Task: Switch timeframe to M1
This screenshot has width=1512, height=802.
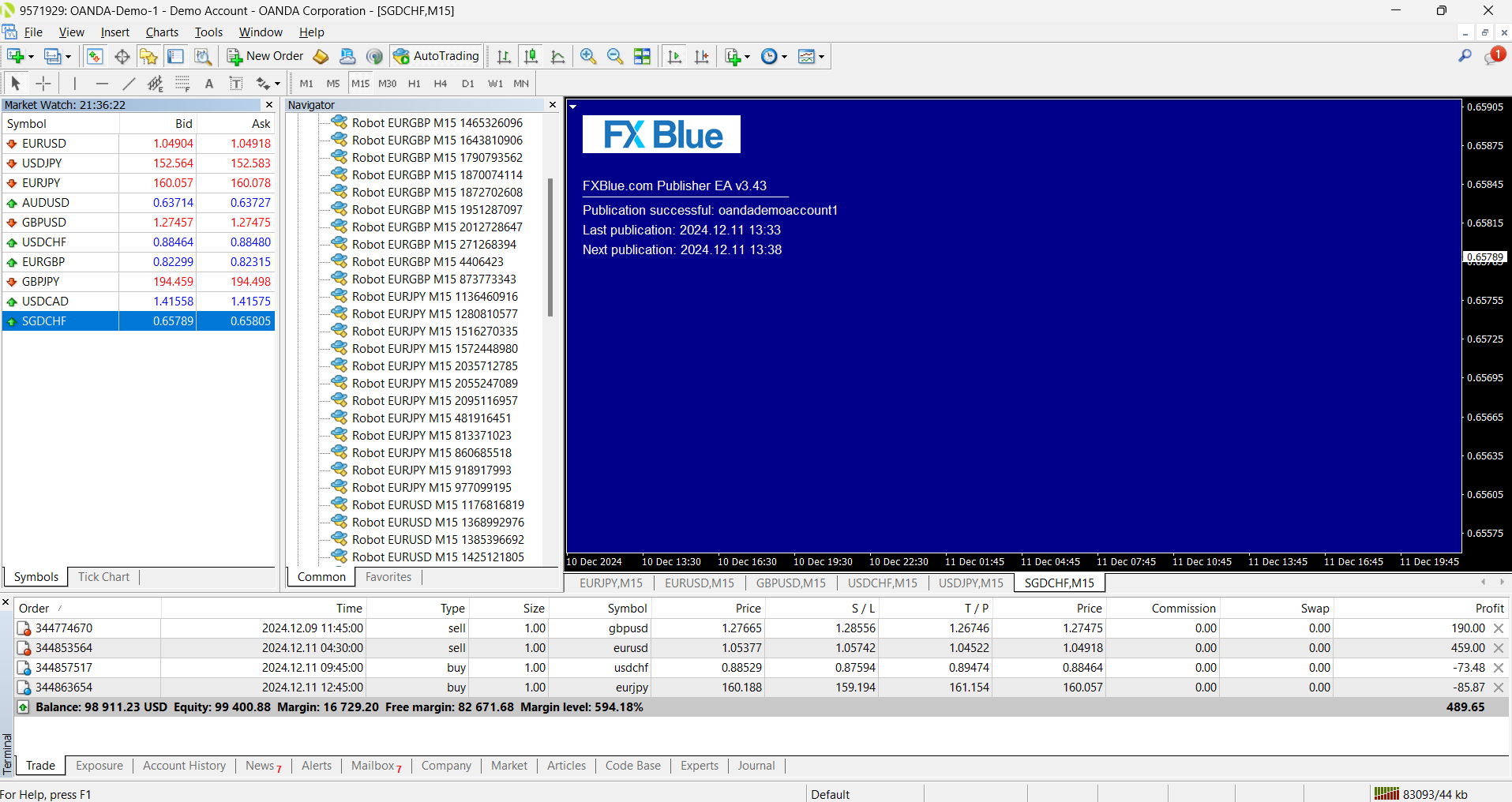Action: 306,84
